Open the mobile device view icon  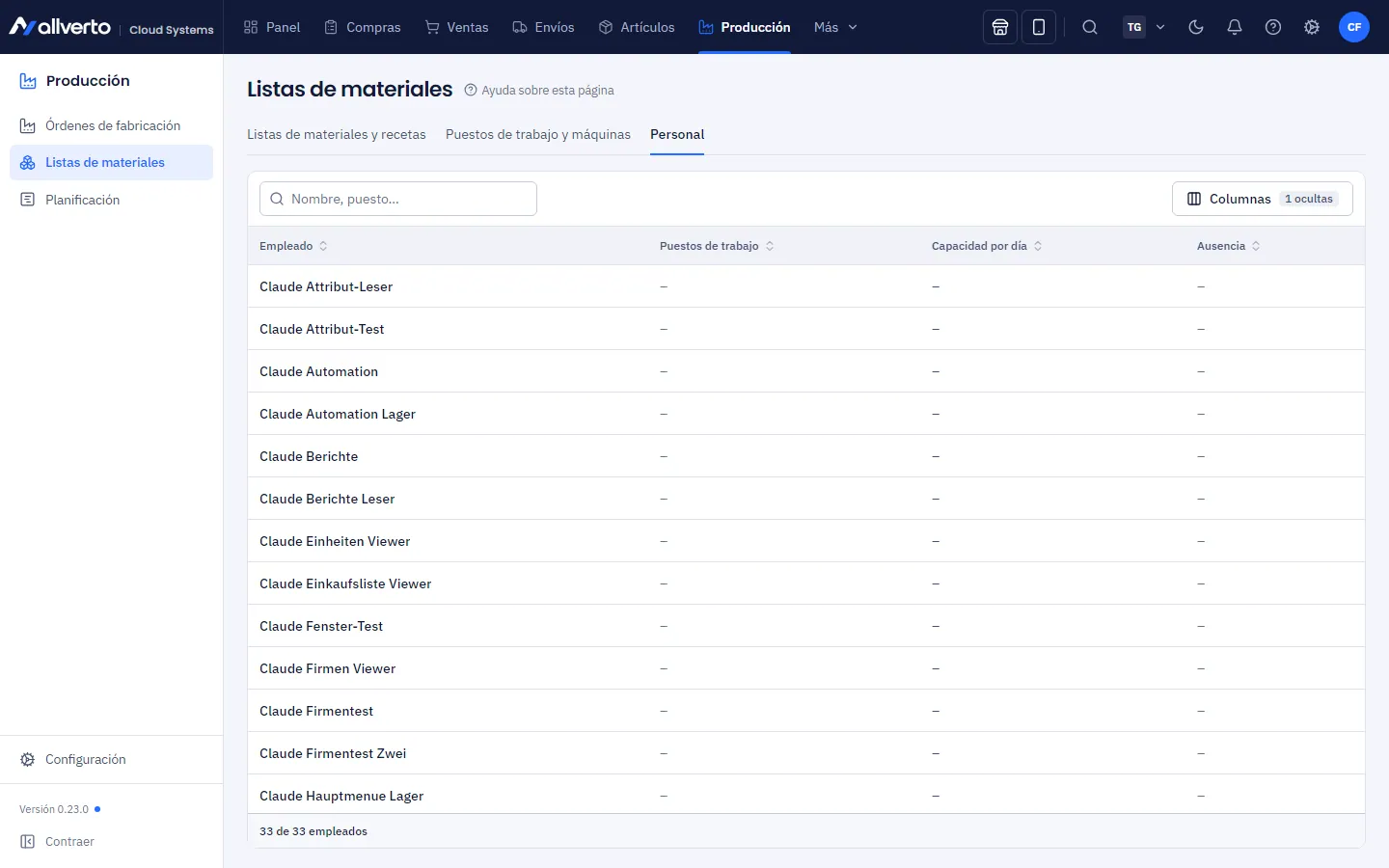point(1039,27)
